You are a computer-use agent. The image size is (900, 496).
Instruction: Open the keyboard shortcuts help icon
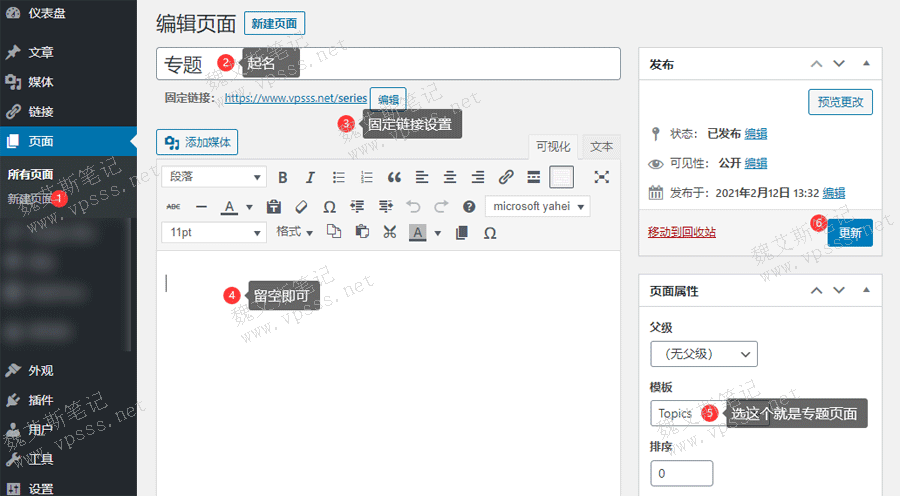coord(469,207)
